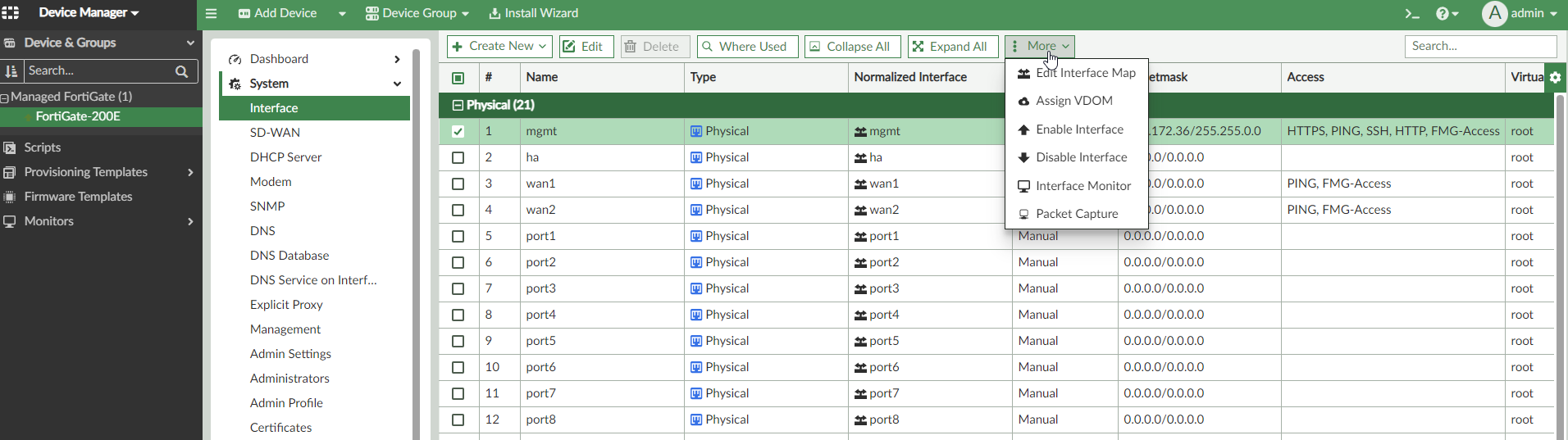The width and height of the screenshot is (1568, 440).
Task: Click the admin user avatar icon
Action: pyautogui.click(x=1494, y=13)
